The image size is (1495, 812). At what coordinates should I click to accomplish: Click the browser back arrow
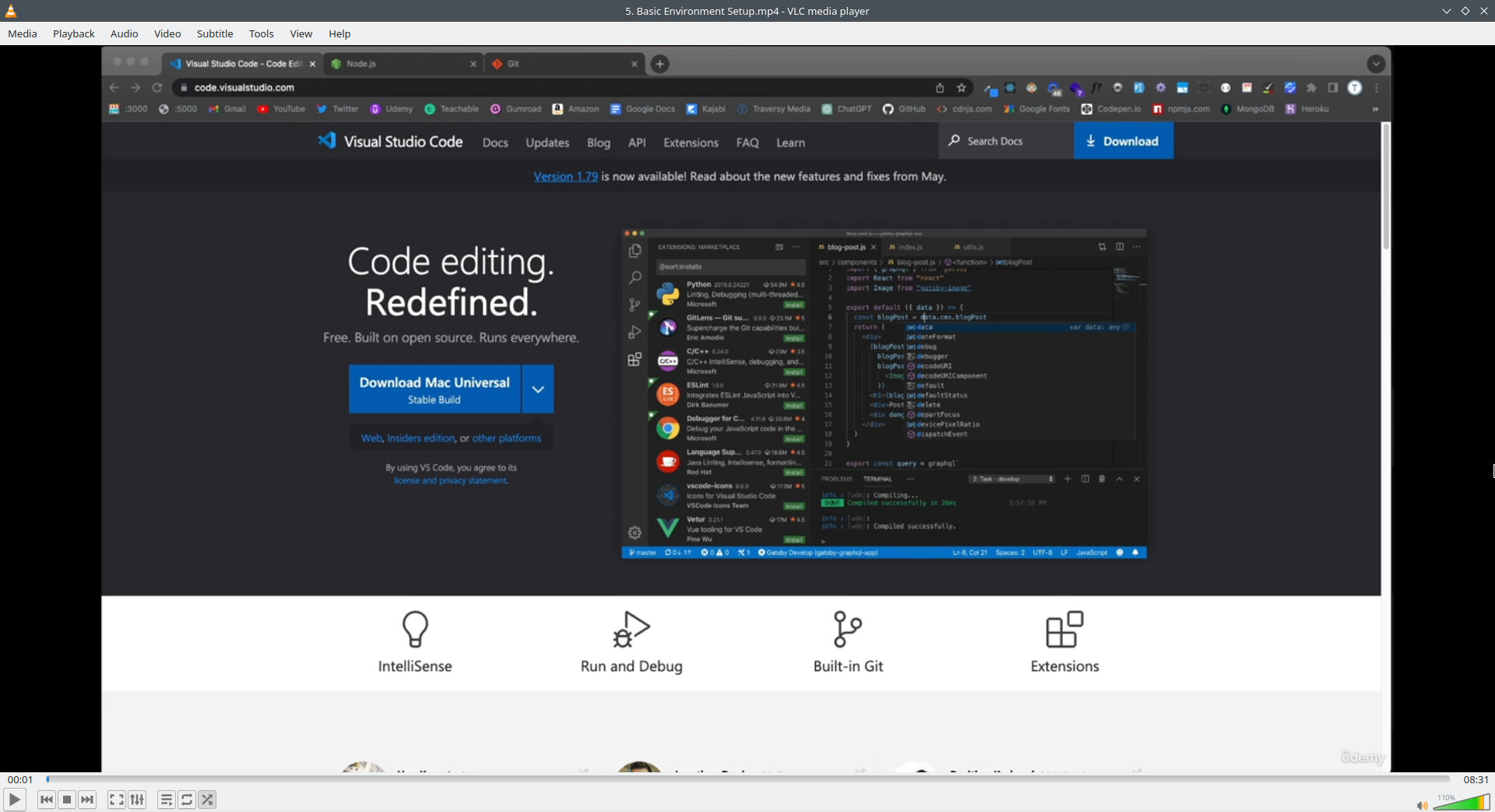[114, 87]
